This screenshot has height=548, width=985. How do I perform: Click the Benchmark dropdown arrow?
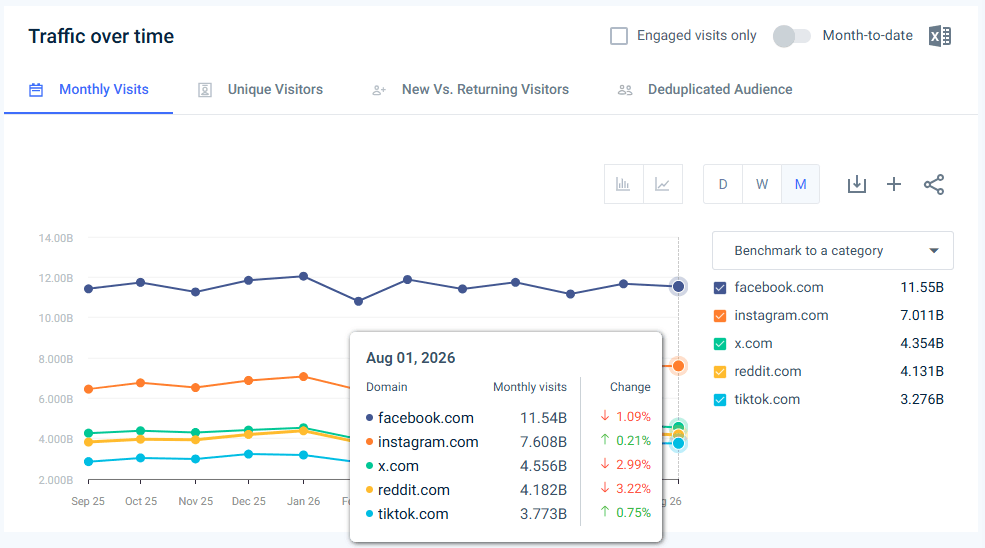933,250
